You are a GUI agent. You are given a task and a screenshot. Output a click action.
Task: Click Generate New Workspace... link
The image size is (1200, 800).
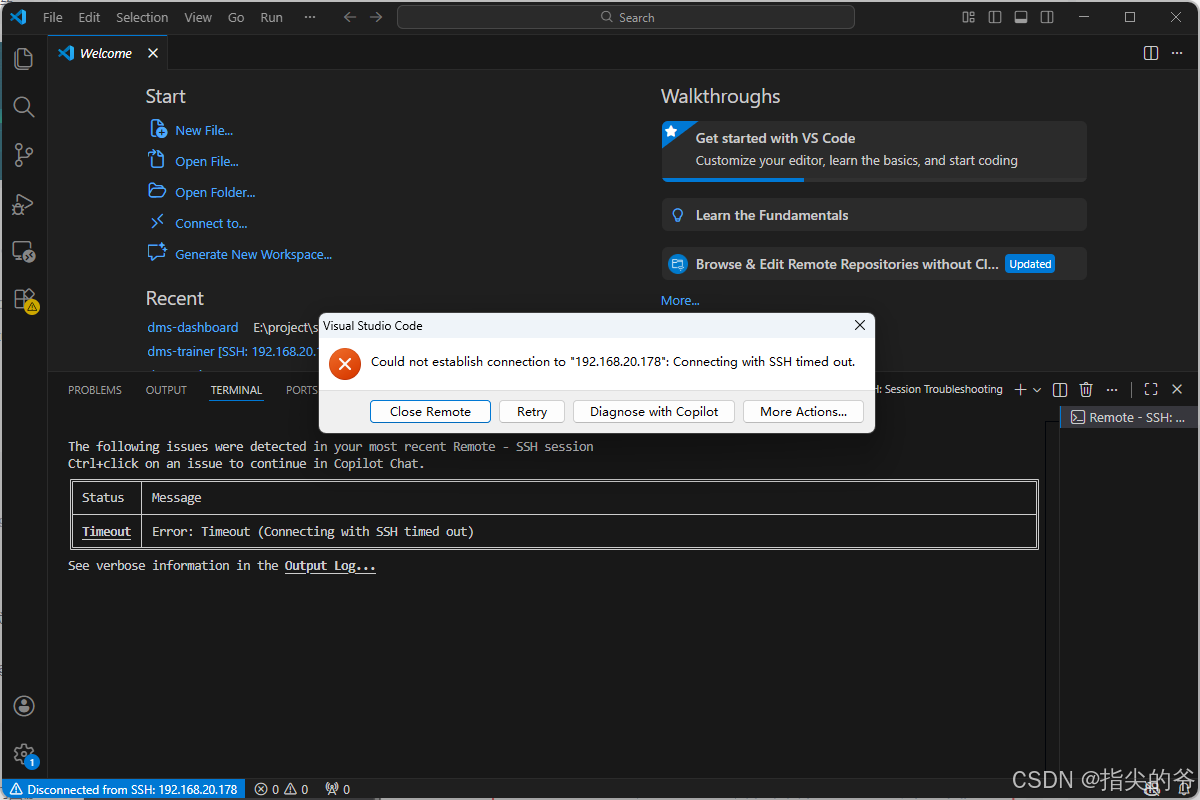[254, 254]
